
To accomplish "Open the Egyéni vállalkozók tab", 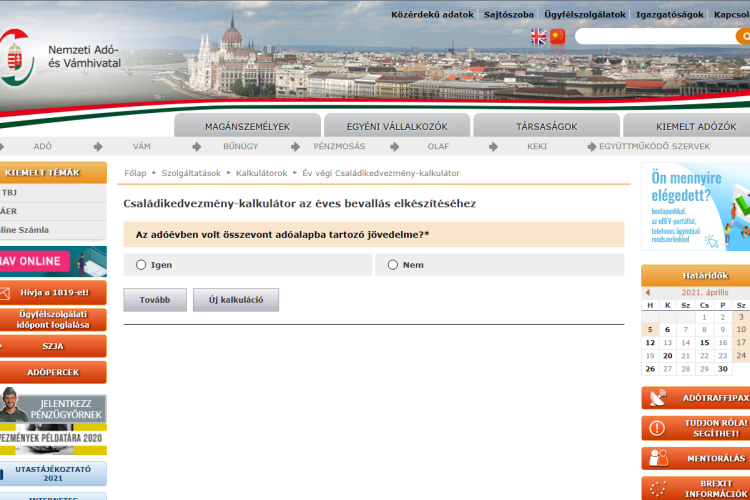I will [397, 127].
